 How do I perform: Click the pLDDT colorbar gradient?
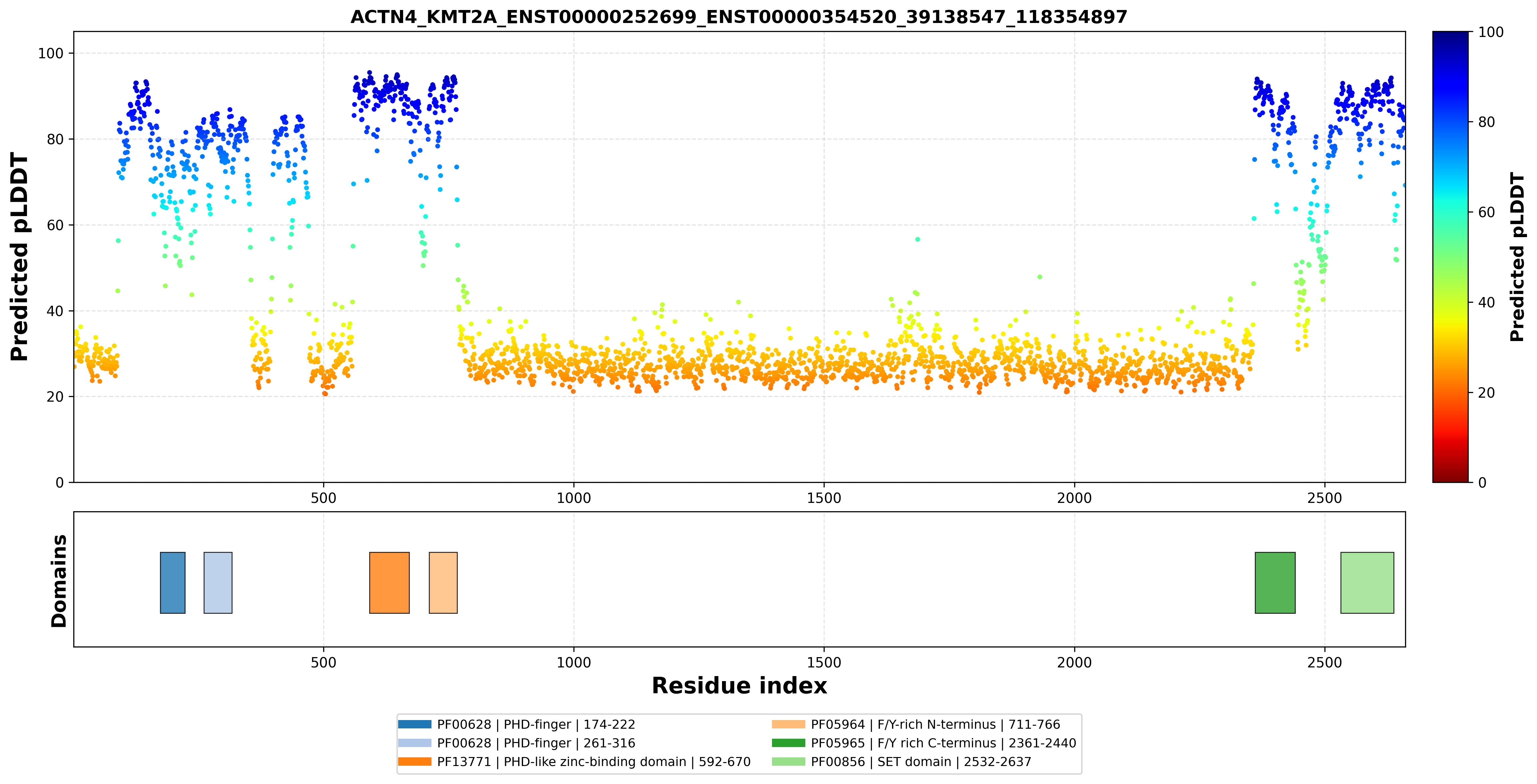(x=1450, y=257)
